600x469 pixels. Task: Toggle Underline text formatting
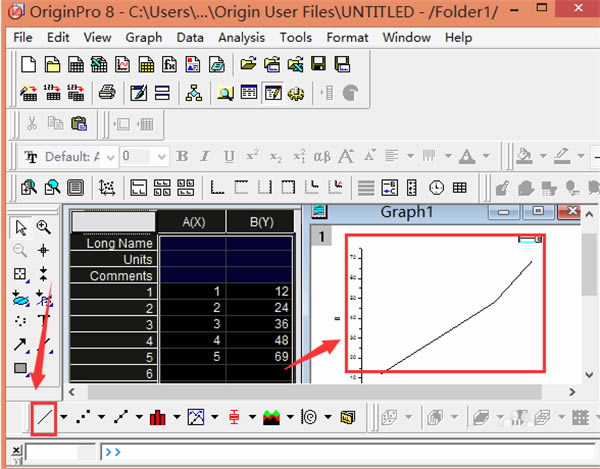[229, 156]
